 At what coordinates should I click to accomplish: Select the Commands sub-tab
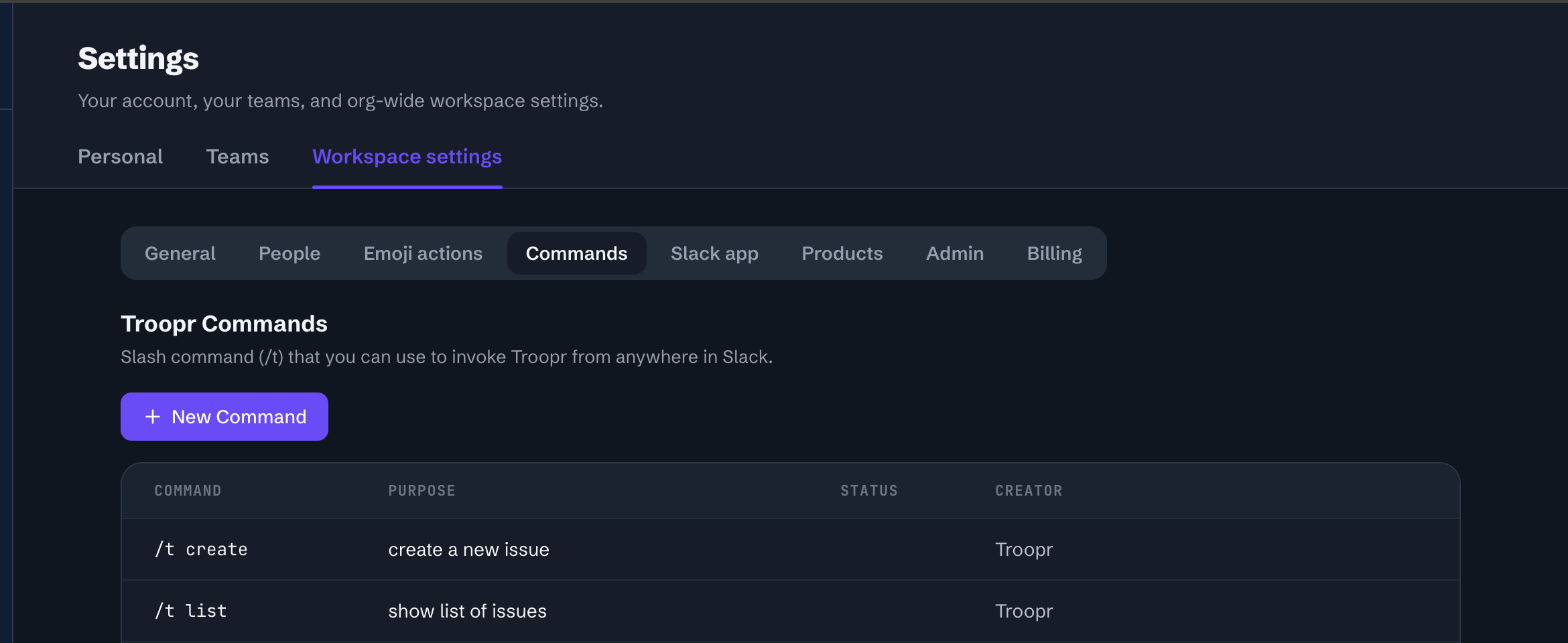click(577, 253)
